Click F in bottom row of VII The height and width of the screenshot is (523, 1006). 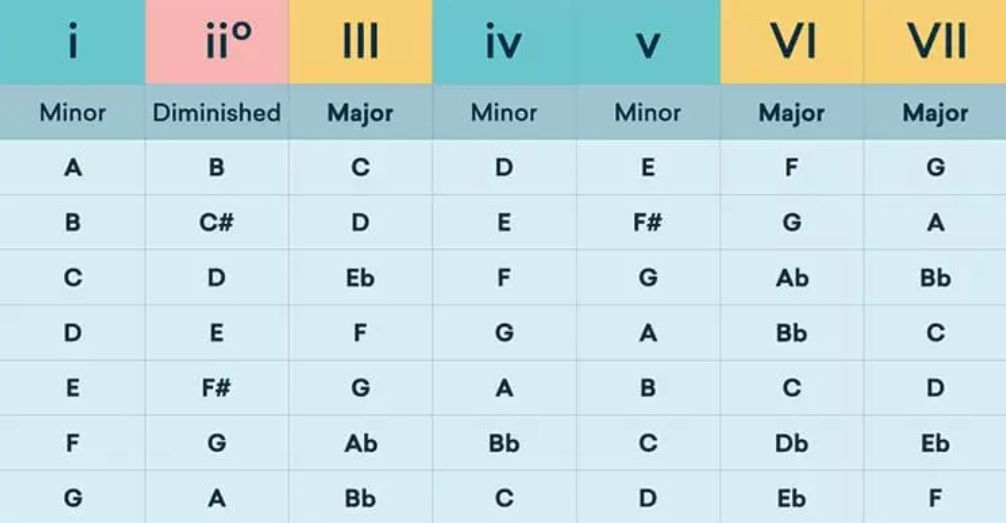click(935, 499)
